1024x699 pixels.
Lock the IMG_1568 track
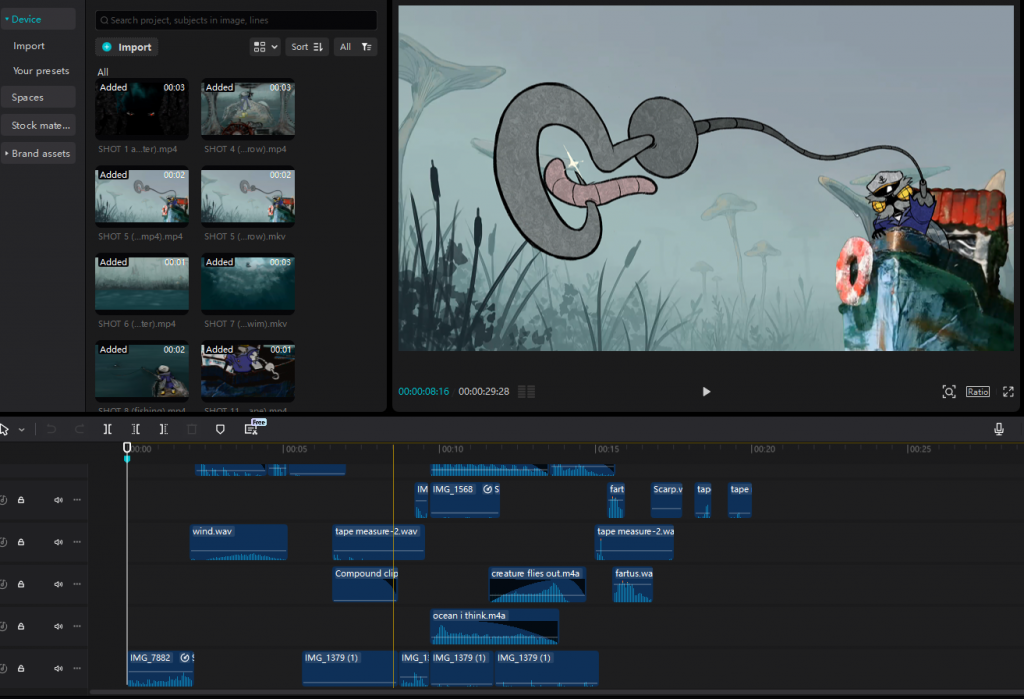pos(21,500)
